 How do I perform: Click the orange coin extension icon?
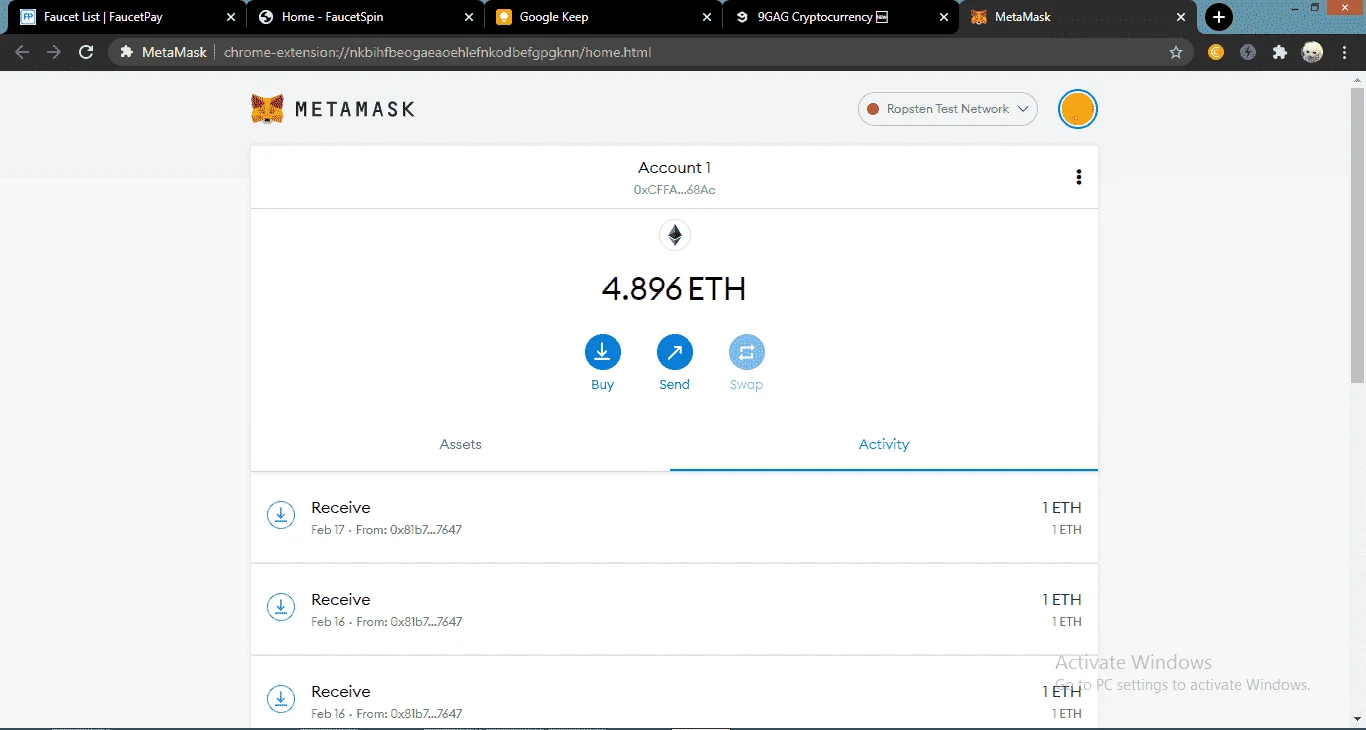pos(1216,52)
